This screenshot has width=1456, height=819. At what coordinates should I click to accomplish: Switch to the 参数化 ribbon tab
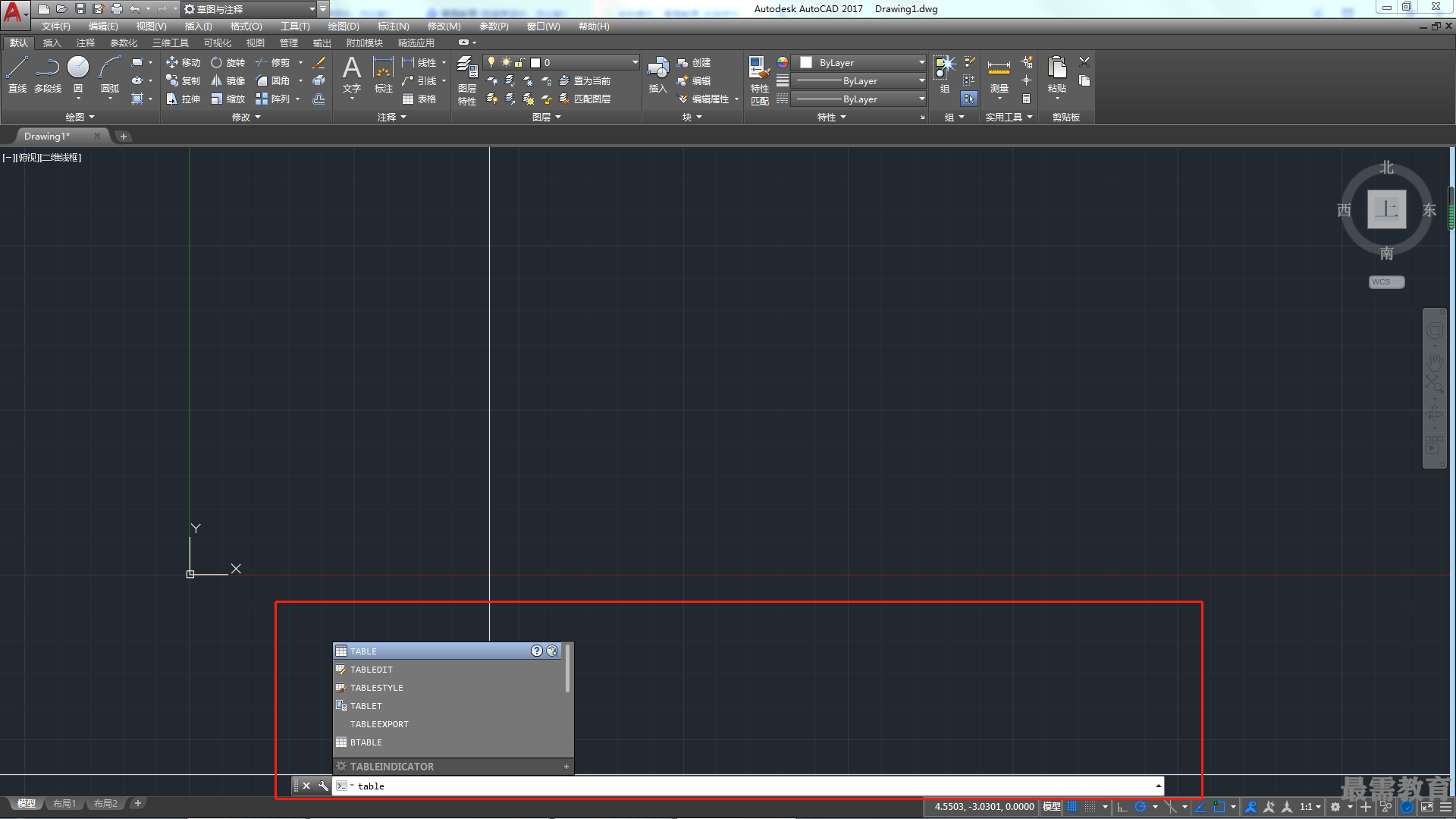tap(124, 43)
